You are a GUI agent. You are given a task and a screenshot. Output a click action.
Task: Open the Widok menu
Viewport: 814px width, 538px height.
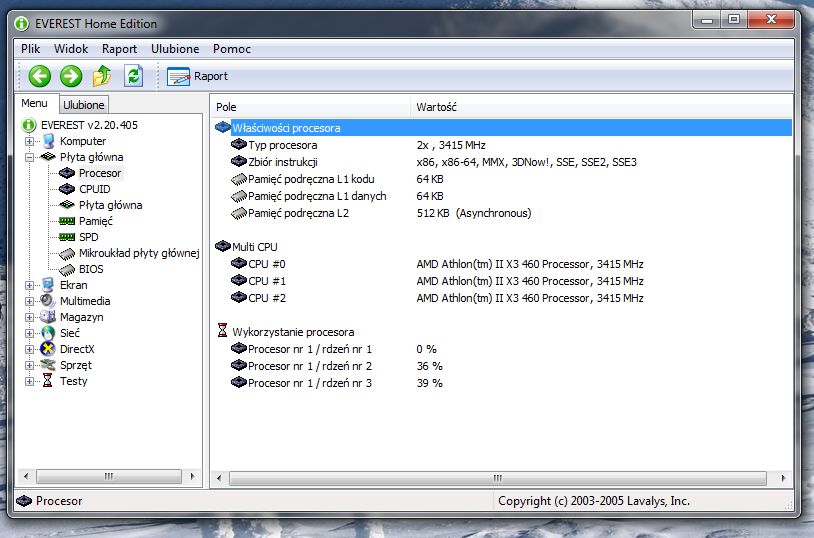[71, 49]
